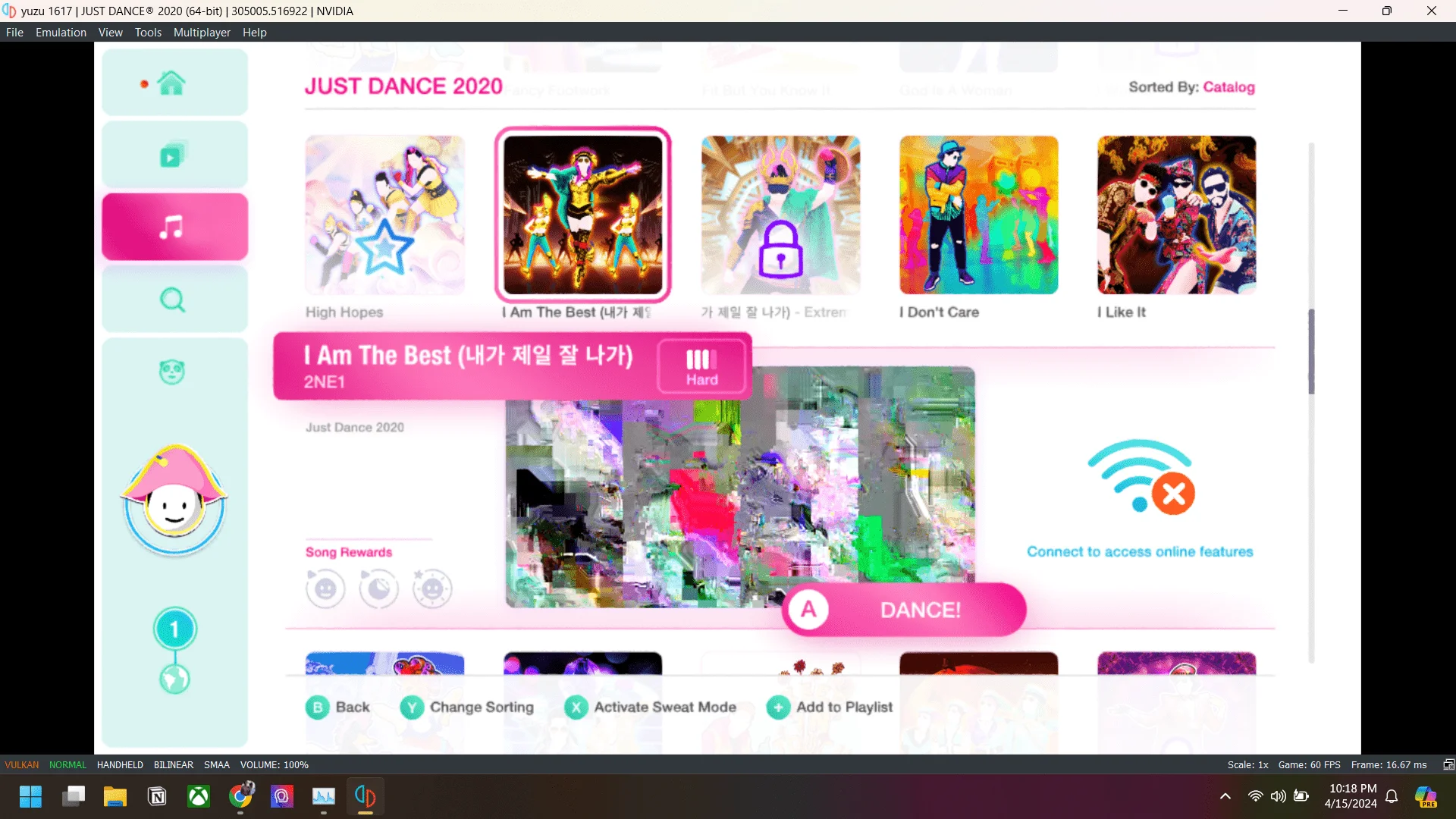Image resolution: width=1456 pixels, height=819 pixels.
Task: Select the Songs music note tab
Action: 174,227
